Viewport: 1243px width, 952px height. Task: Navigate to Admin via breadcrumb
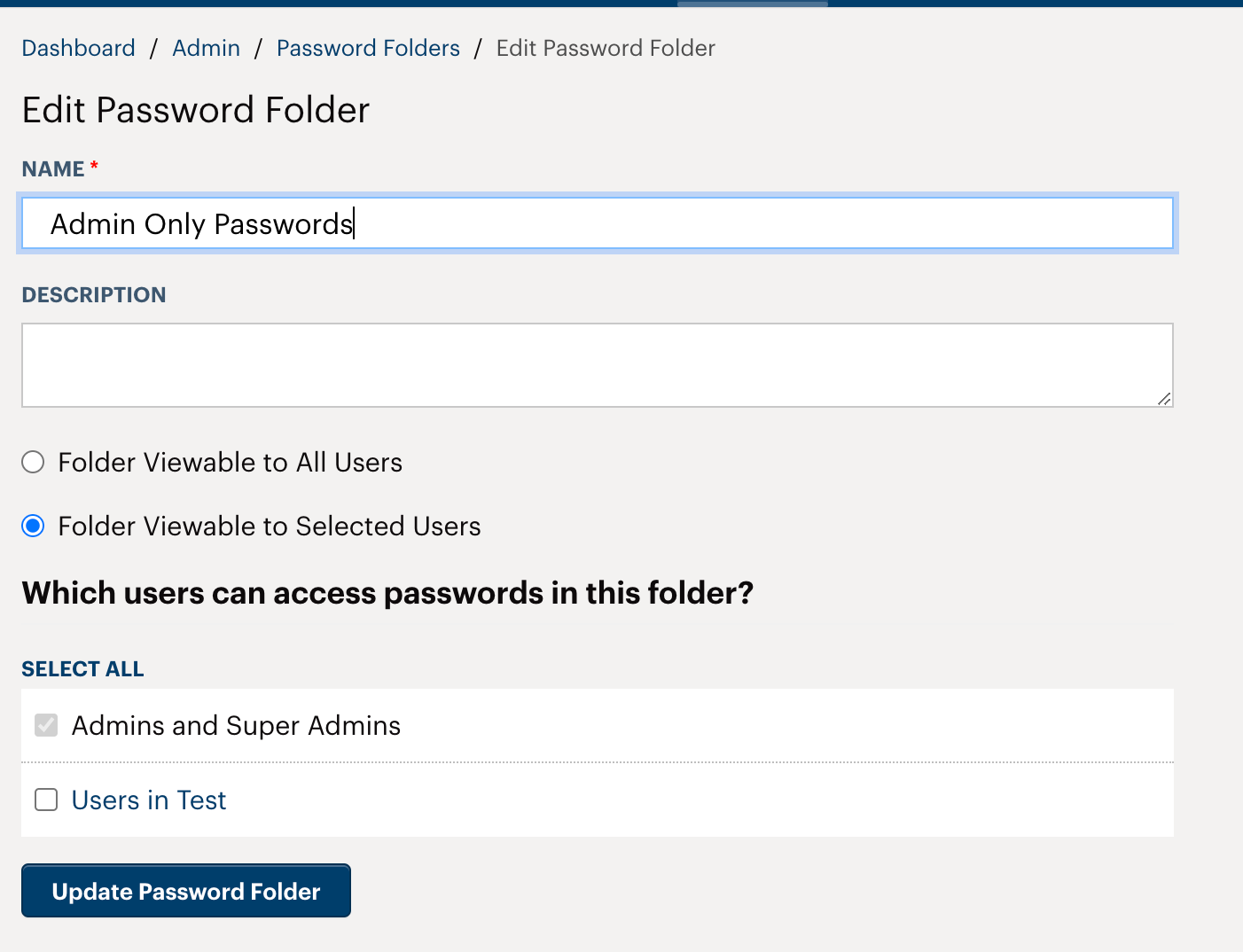[206, 48]
